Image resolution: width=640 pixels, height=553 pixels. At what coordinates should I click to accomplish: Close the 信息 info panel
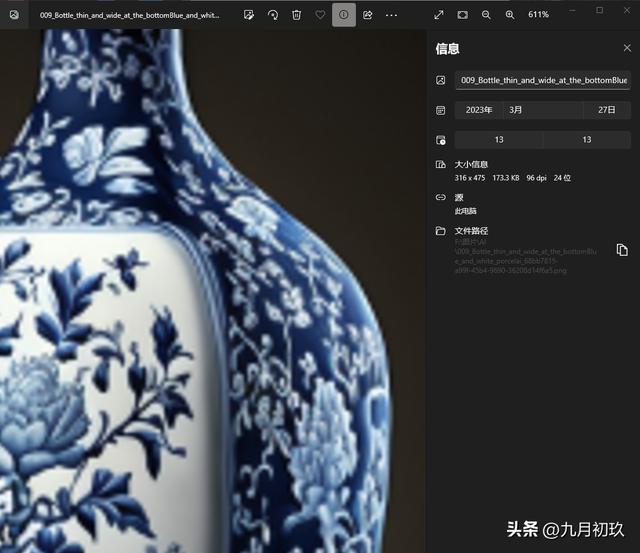point(627,48)
